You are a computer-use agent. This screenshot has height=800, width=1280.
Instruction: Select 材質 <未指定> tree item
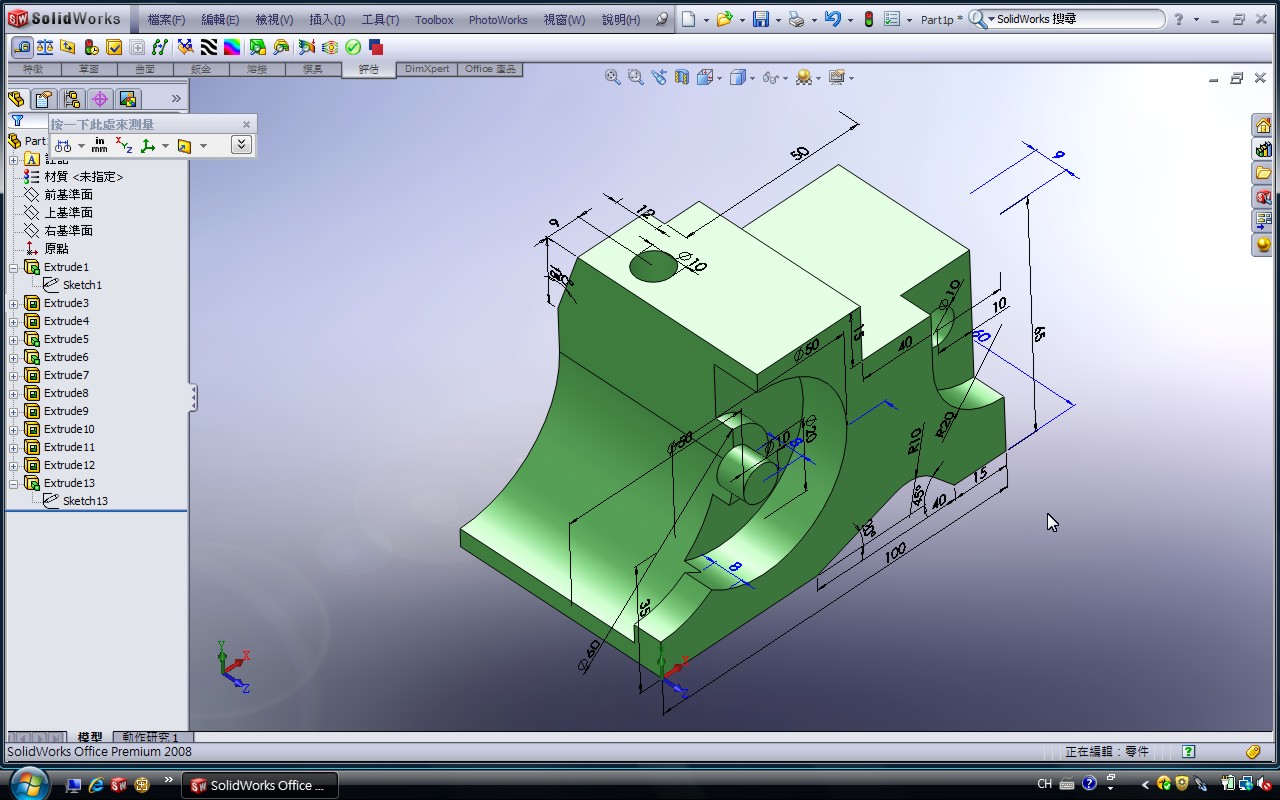click(84, 177)
